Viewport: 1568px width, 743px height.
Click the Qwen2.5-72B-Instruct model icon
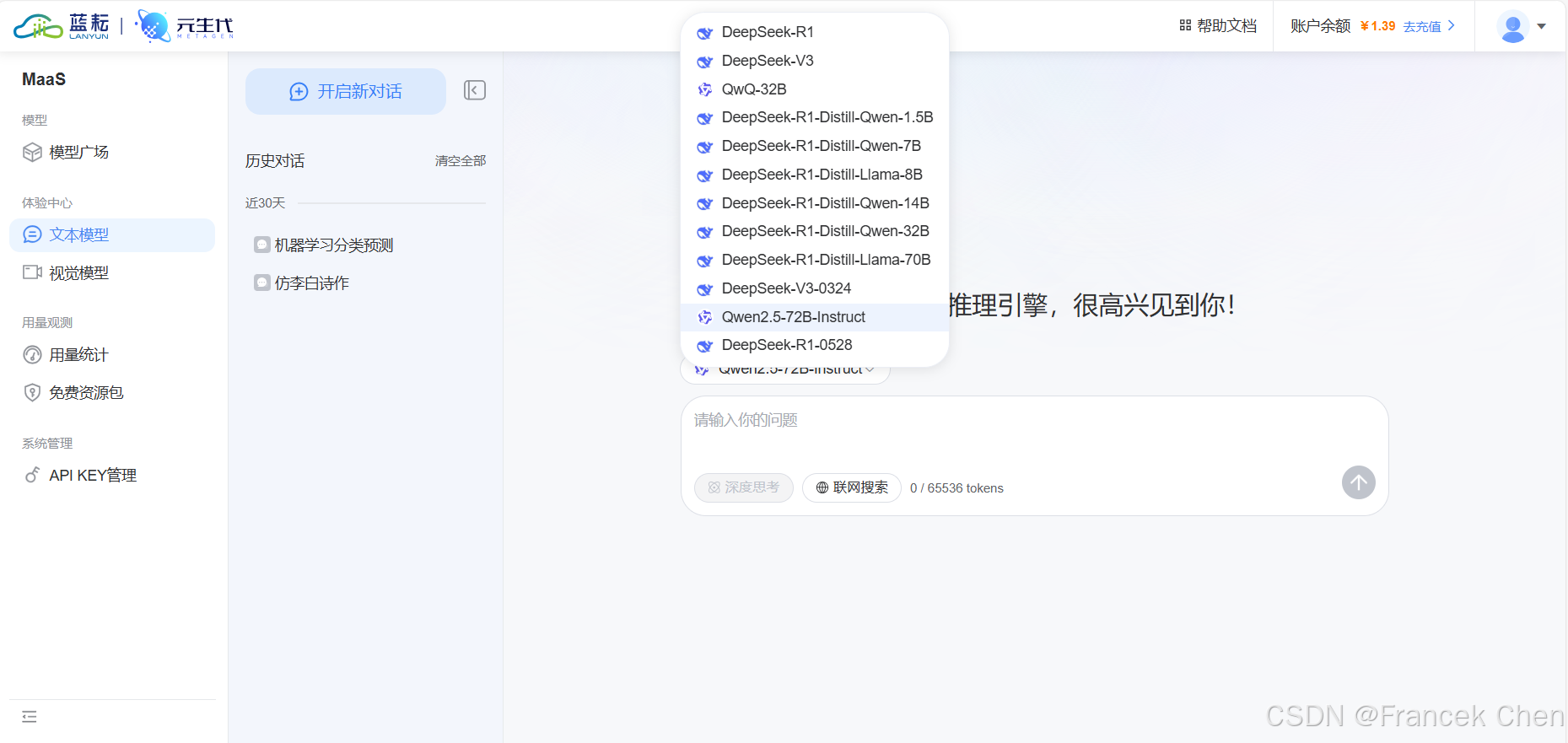click(x=705, y=317)
